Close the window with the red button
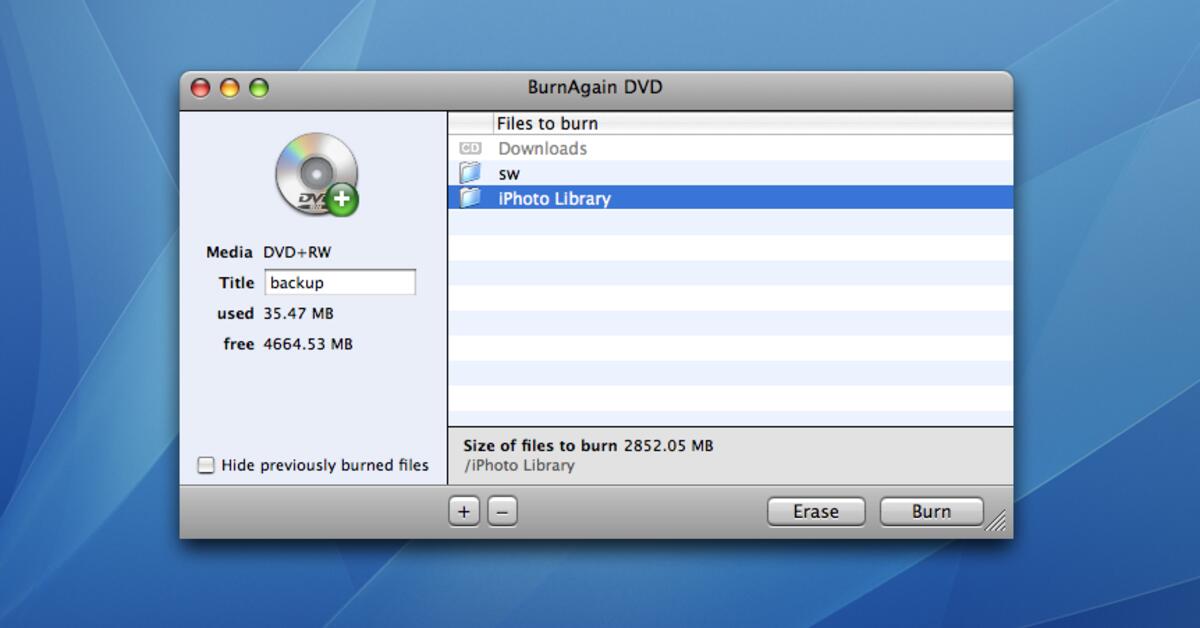Screen dimensions: 1200x628 201,88
